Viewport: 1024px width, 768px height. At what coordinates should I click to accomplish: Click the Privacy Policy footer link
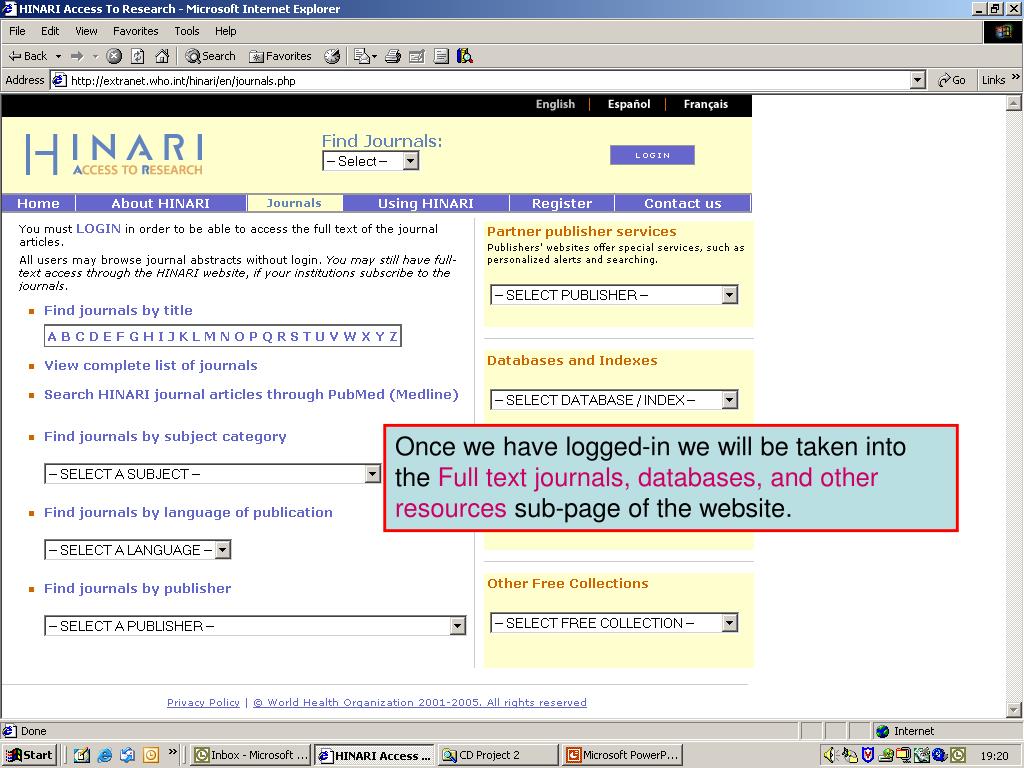click(203, 703)
